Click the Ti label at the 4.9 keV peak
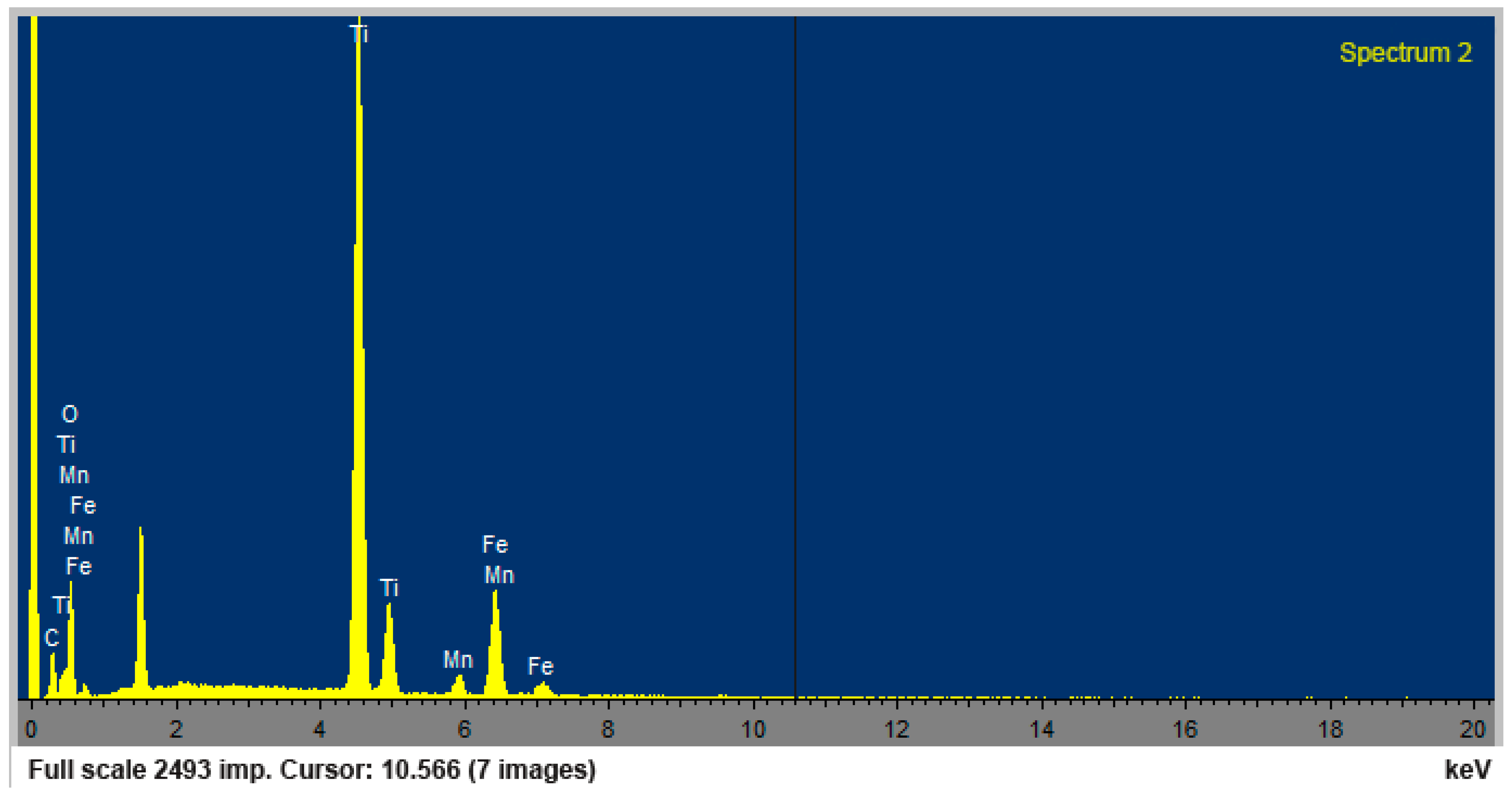The height and width of the screenshot is (795, 1512). (x=389, y=588)
